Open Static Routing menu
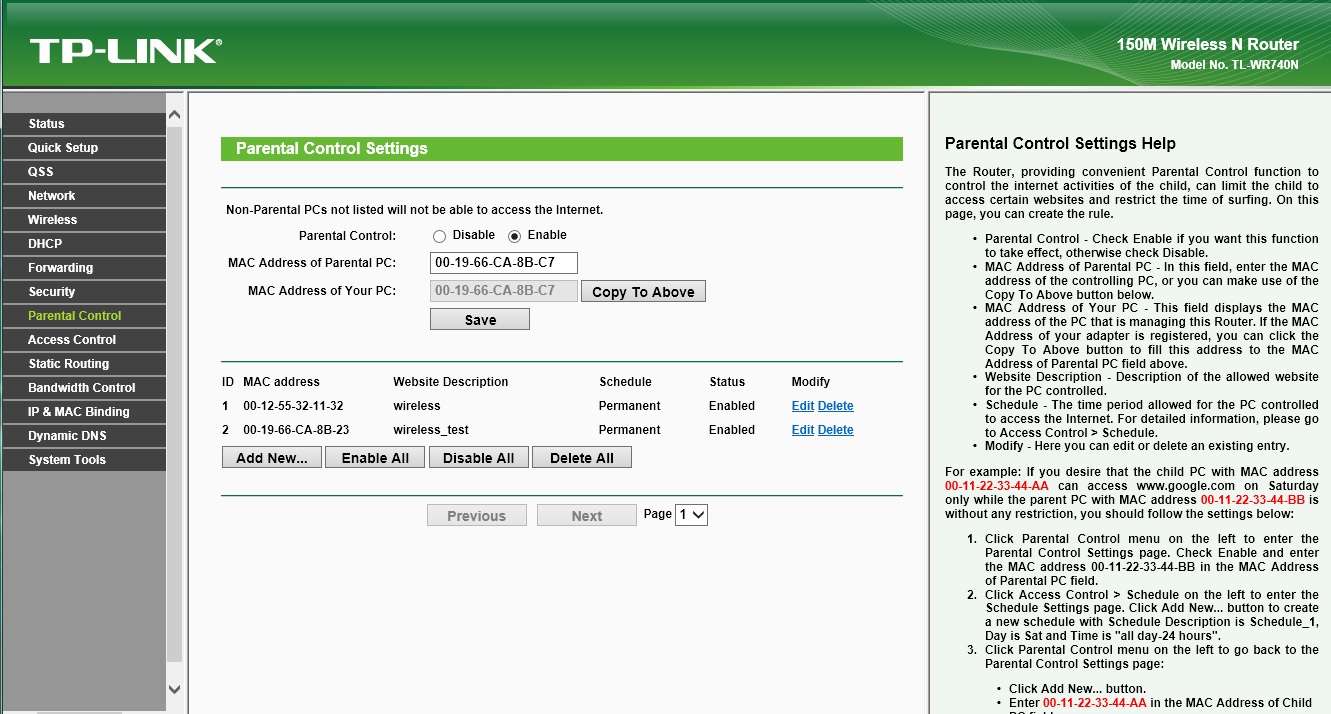Screen dimensions: 1331x714 point(84,364)
